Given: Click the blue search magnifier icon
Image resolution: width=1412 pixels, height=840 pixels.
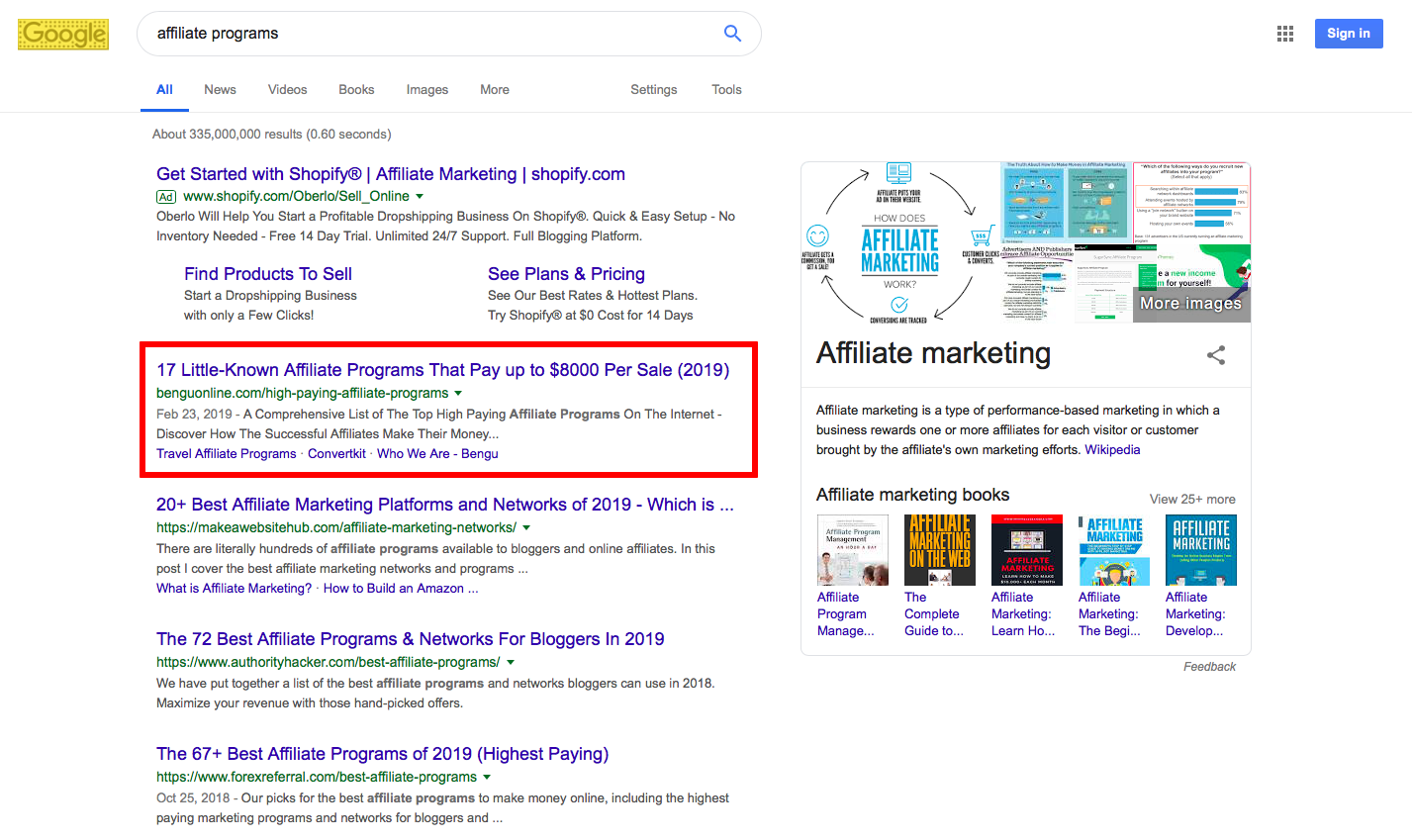Looking at the screenshot, I should (x=732, y=34).
